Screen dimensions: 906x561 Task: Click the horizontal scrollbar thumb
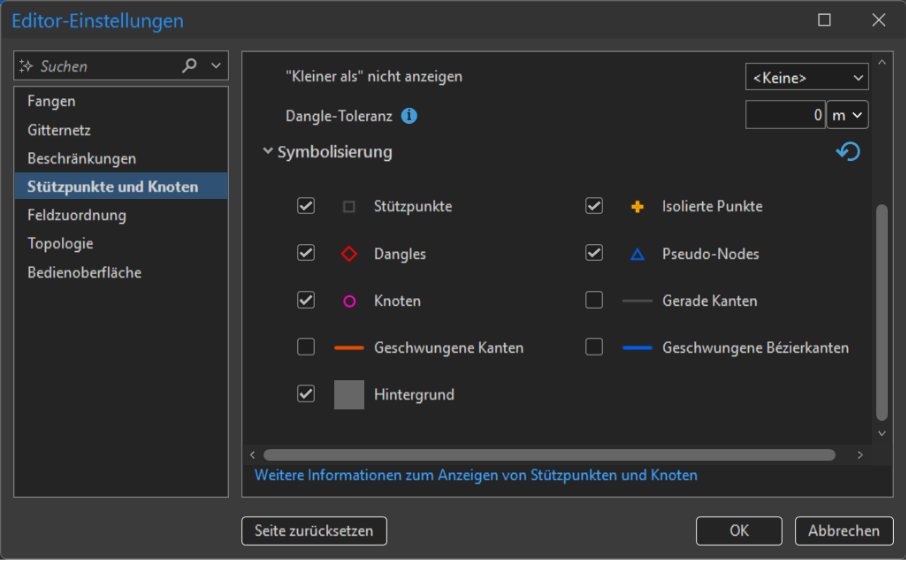(x=549, y=455)
